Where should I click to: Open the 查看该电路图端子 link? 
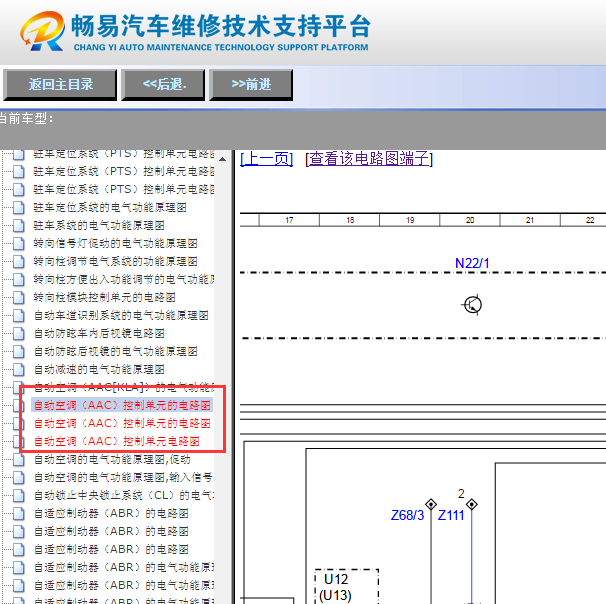point(369,159)
